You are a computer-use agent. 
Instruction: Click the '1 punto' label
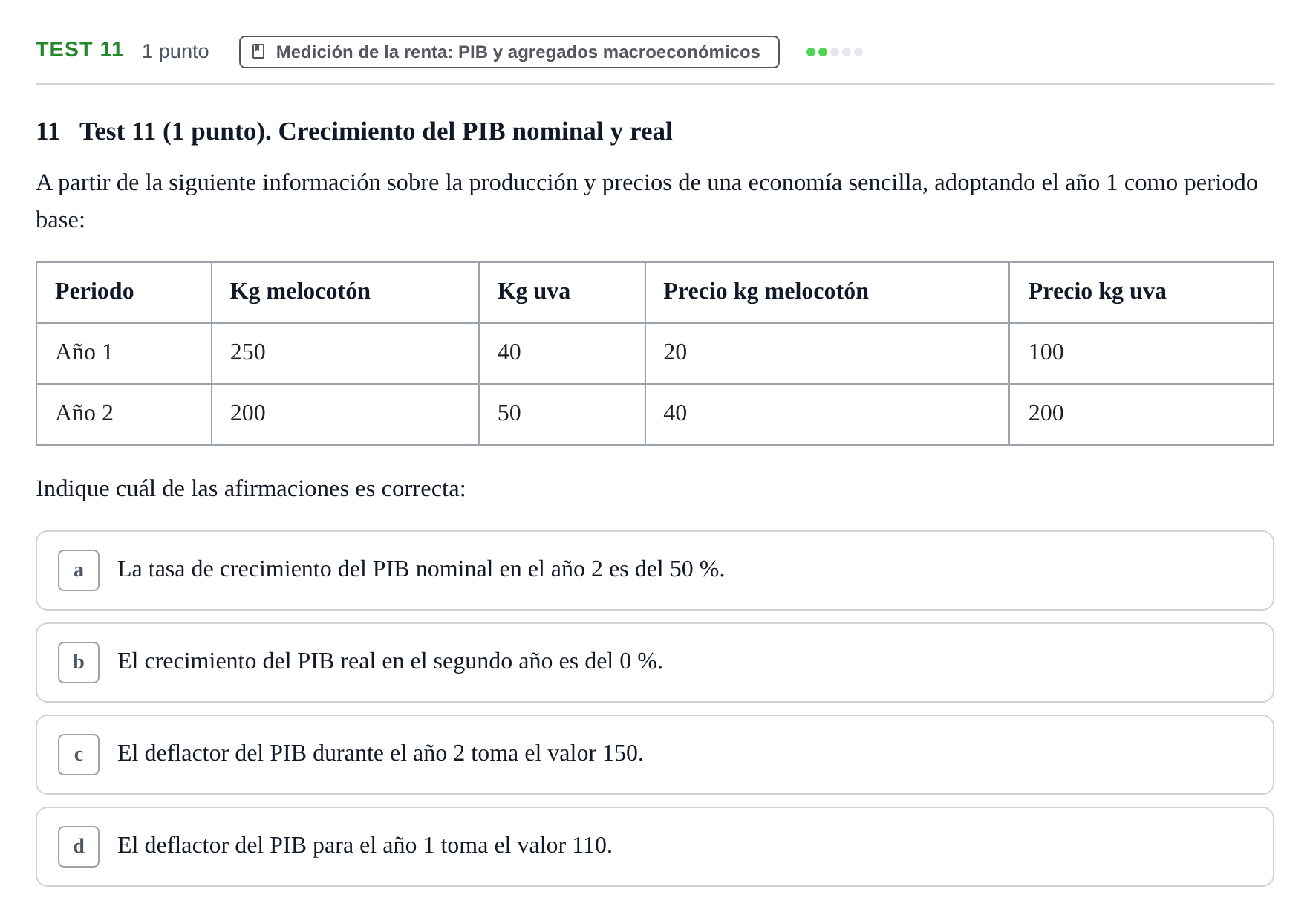pyautogui.click(x=175, y=51)
